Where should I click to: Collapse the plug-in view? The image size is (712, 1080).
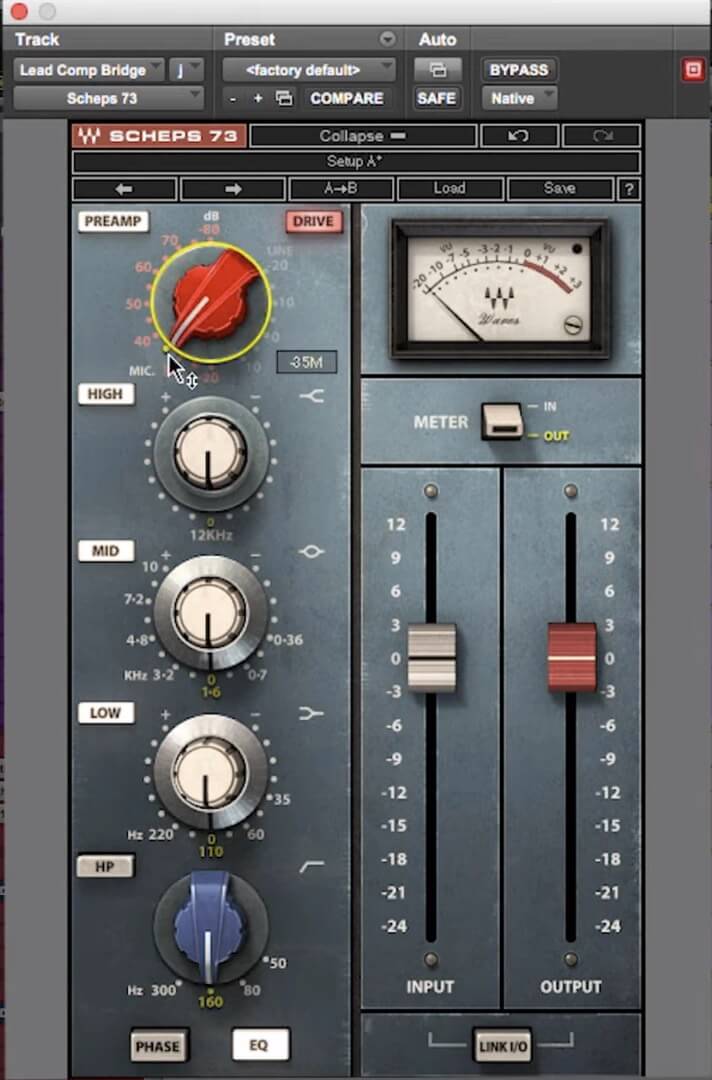pos(363,136)
